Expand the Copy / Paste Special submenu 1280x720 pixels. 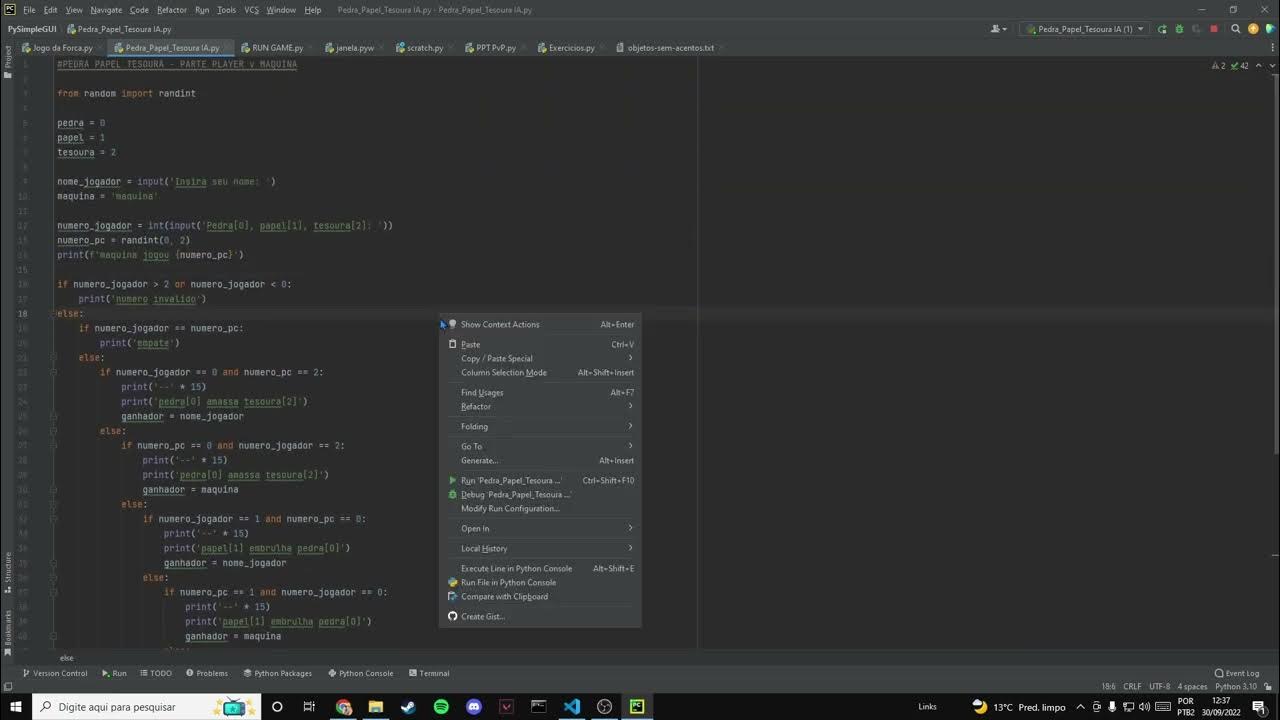pyautogui.click(x=540, y=359)
